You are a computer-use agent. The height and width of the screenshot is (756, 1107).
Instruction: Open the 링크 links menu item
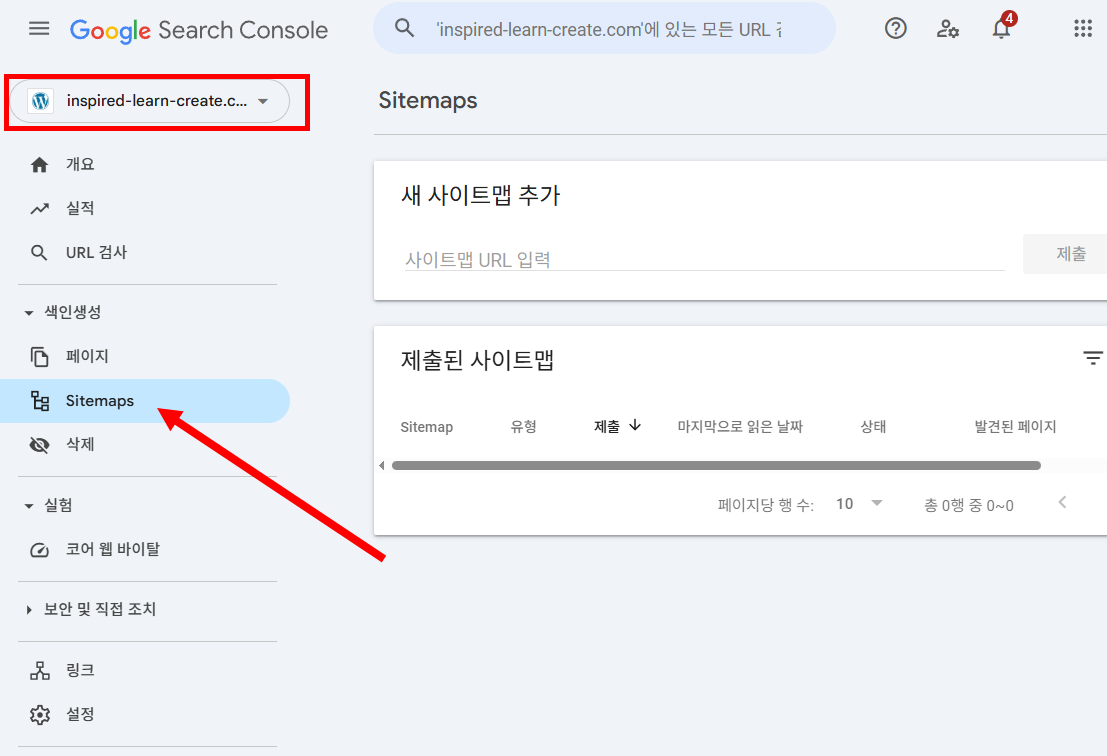coord(145,671)
